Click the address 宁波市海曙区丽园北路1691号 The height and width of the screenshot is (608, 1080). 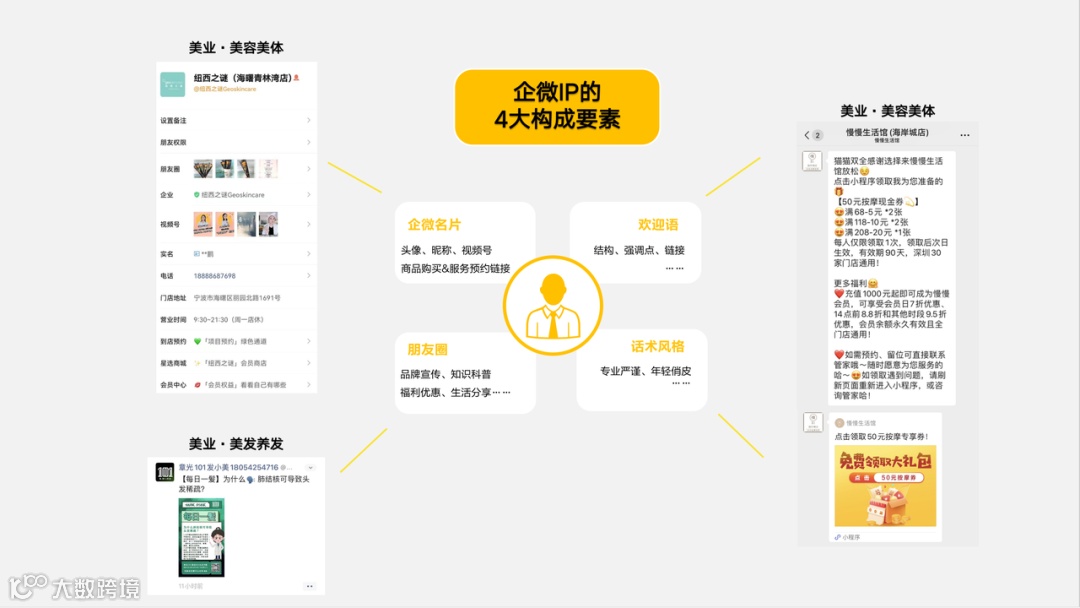(237, 297)
